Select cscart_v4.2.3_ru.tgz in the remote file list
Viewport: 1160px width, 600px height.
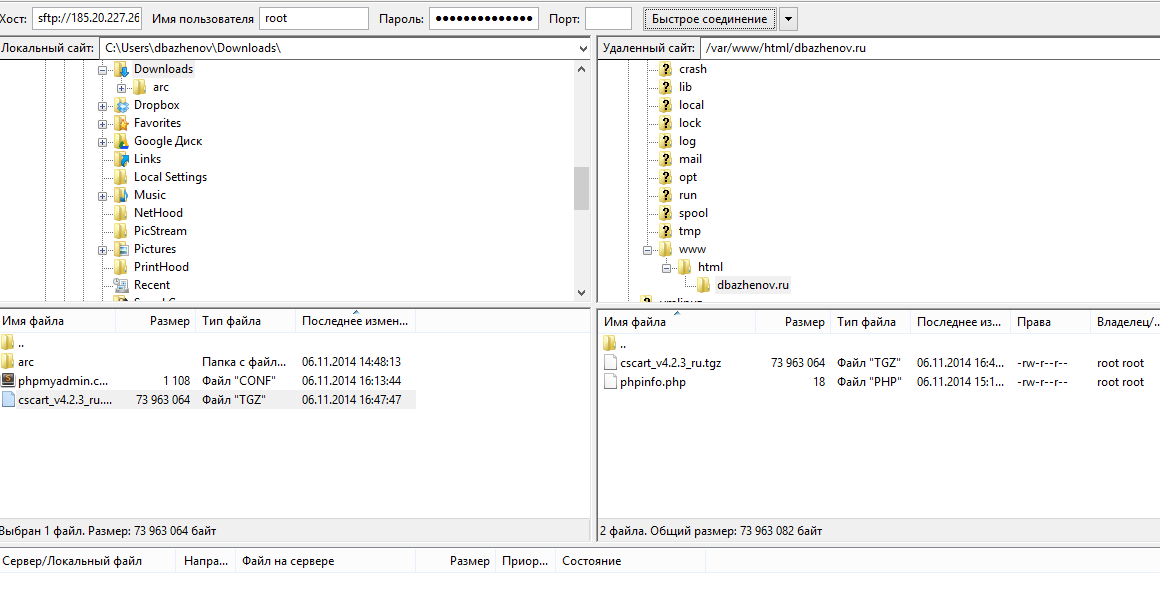pyautogui.click(x=670, y=363)
